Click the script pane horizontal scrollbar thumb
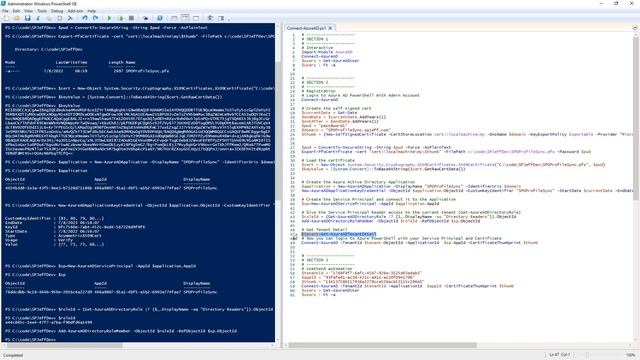Viewport: 640px width, 360px height. (382, 345)
